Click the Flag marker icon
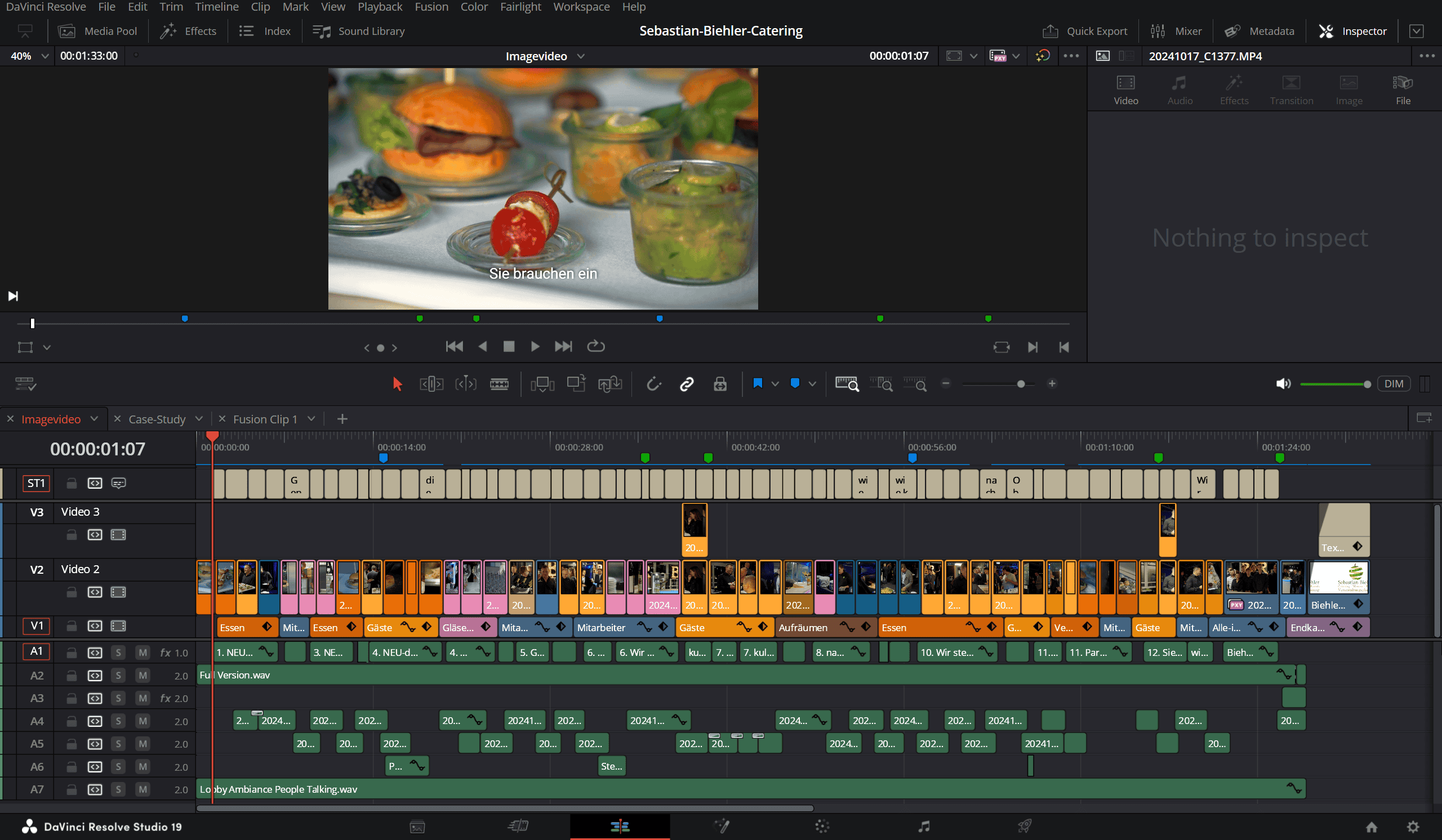The height and width of the screenshot is (840, 1442). 758,384
